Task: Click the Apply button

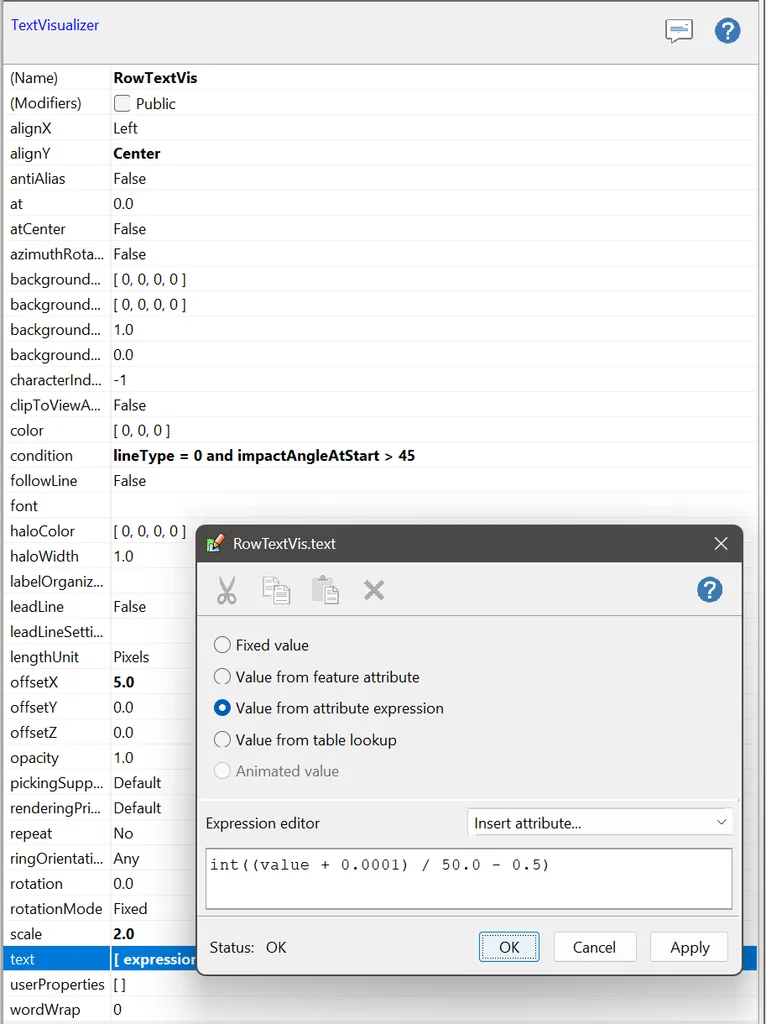Action: [x=689, y=947]
